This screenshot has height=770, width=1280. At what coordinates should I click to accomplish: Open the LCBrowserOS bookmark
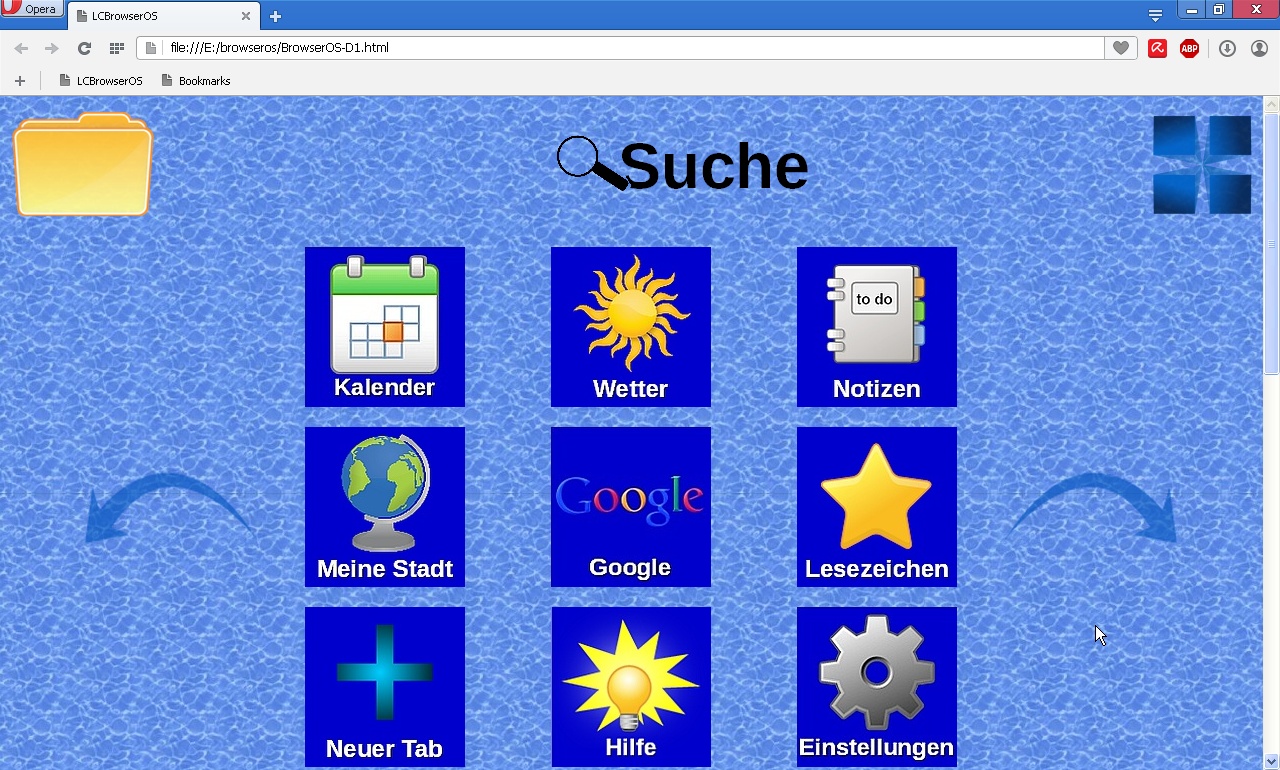(101, 81)
